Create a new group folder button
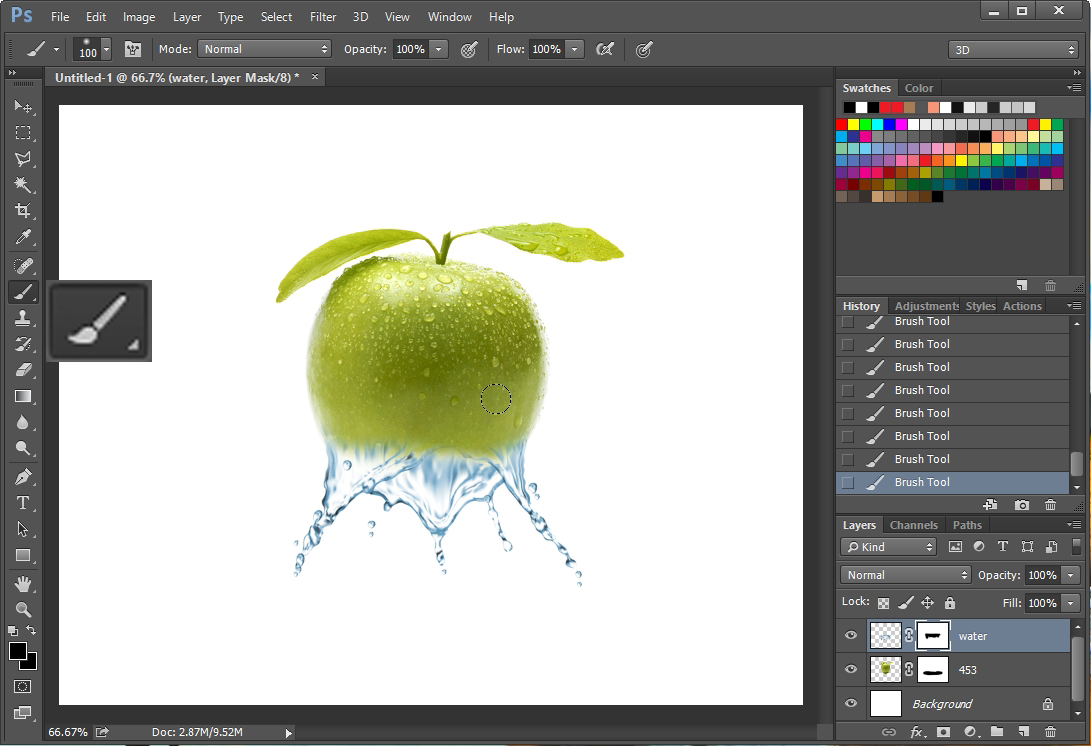1091x746 pixels. (996, 731)
